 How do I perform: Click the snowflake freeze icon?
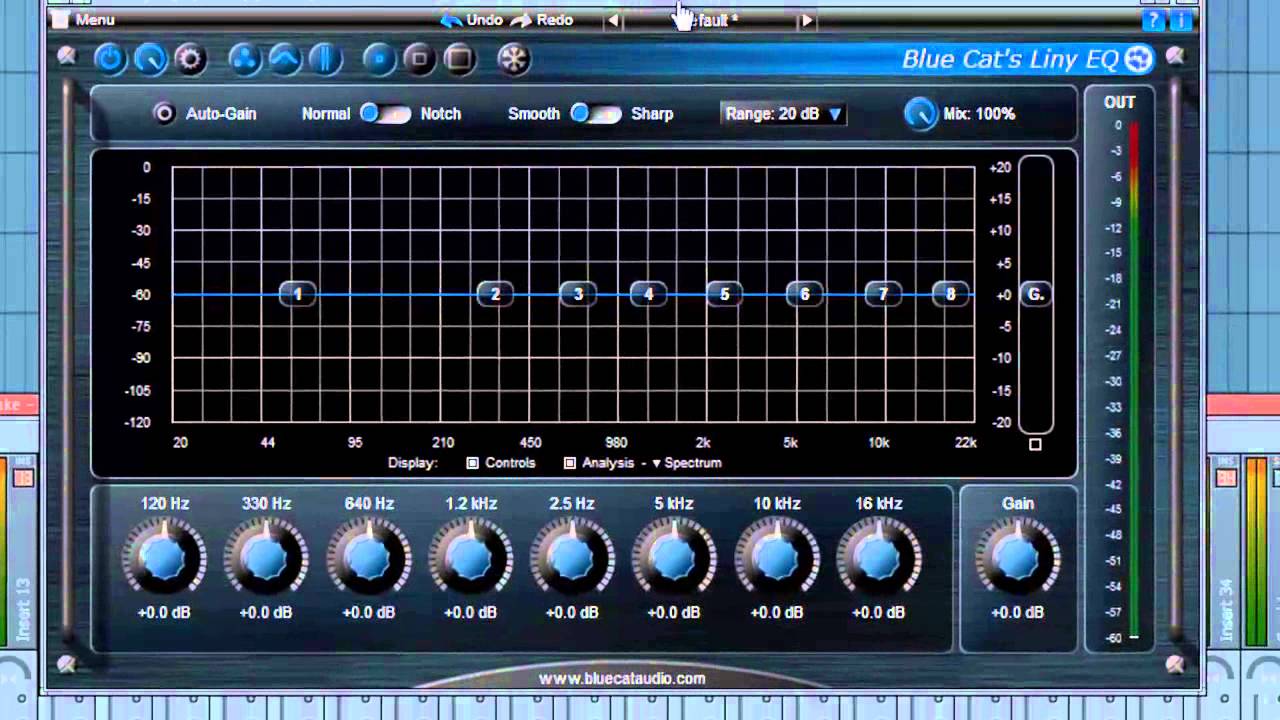point(514,59)
